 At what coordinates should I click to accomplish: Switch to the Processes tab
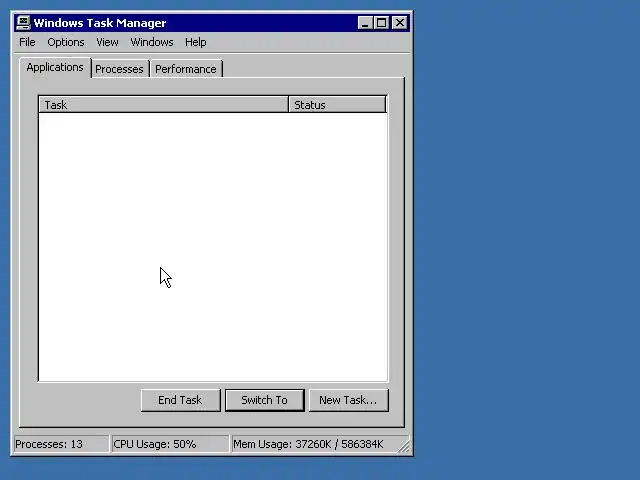pyautogui.click(x=120, y=69)
